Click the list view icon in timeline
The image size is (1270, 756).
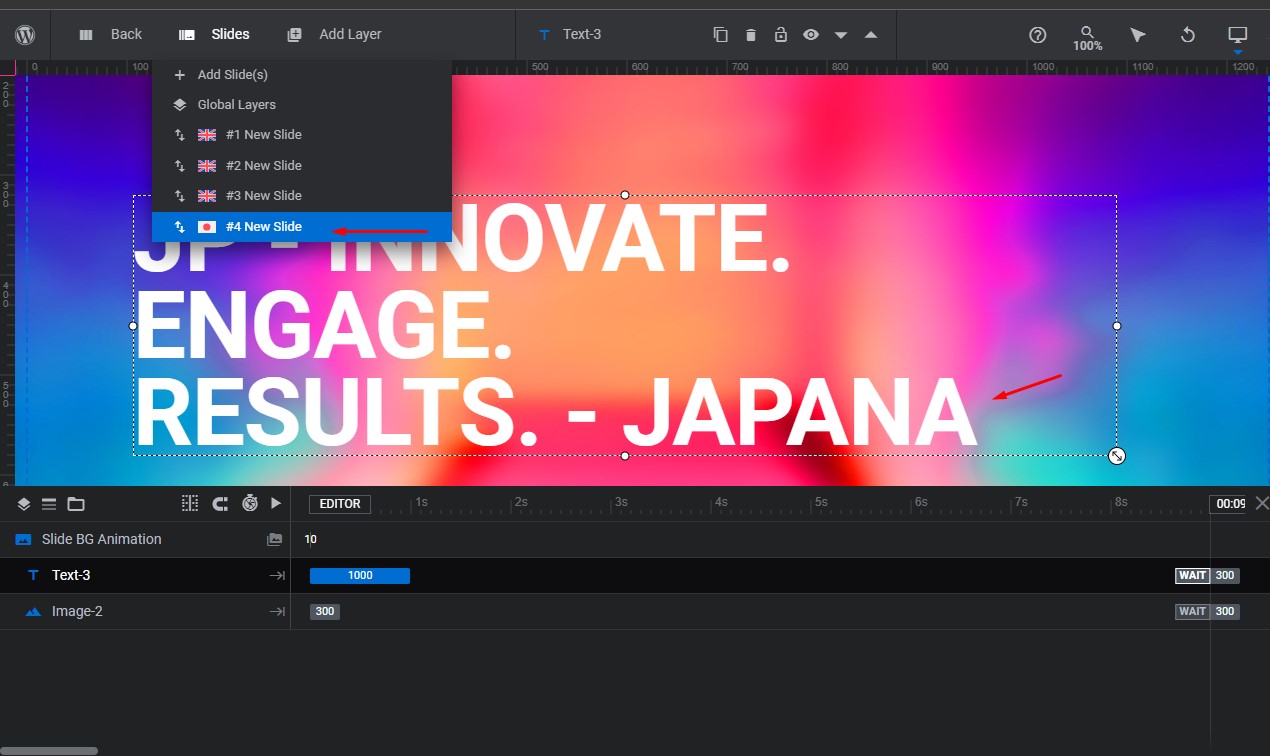pos(48,504)
